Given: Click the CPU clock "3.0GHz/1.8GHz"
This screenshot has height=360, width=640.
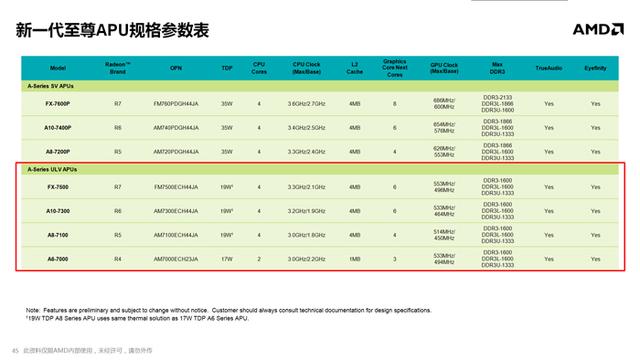Looking at the screenshot, I should pos(307,235).
